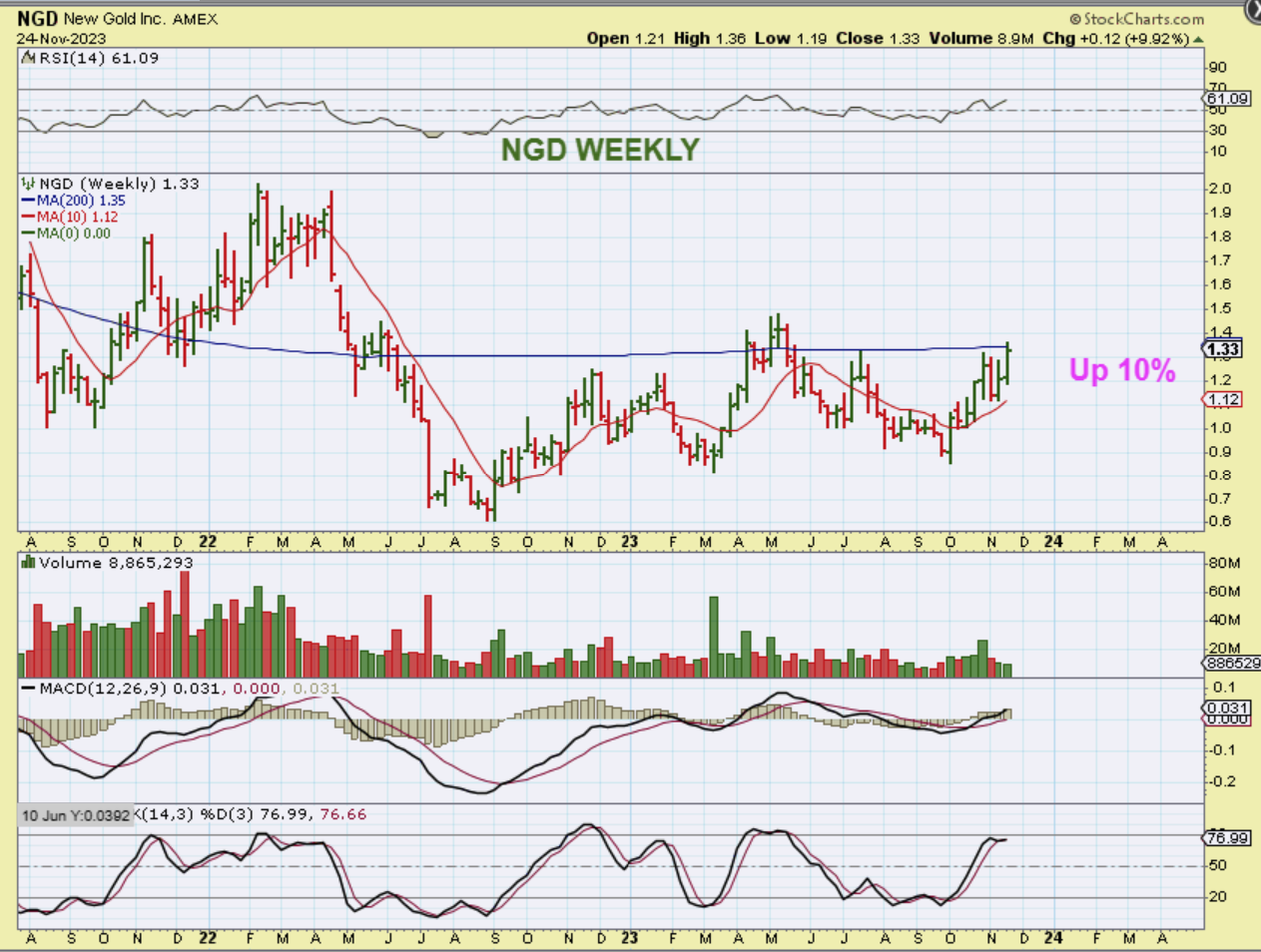This screenshot has height=952, width=1261.
Task: Click the NGD WEEKLY annotation
Action: tap(600, 150)
